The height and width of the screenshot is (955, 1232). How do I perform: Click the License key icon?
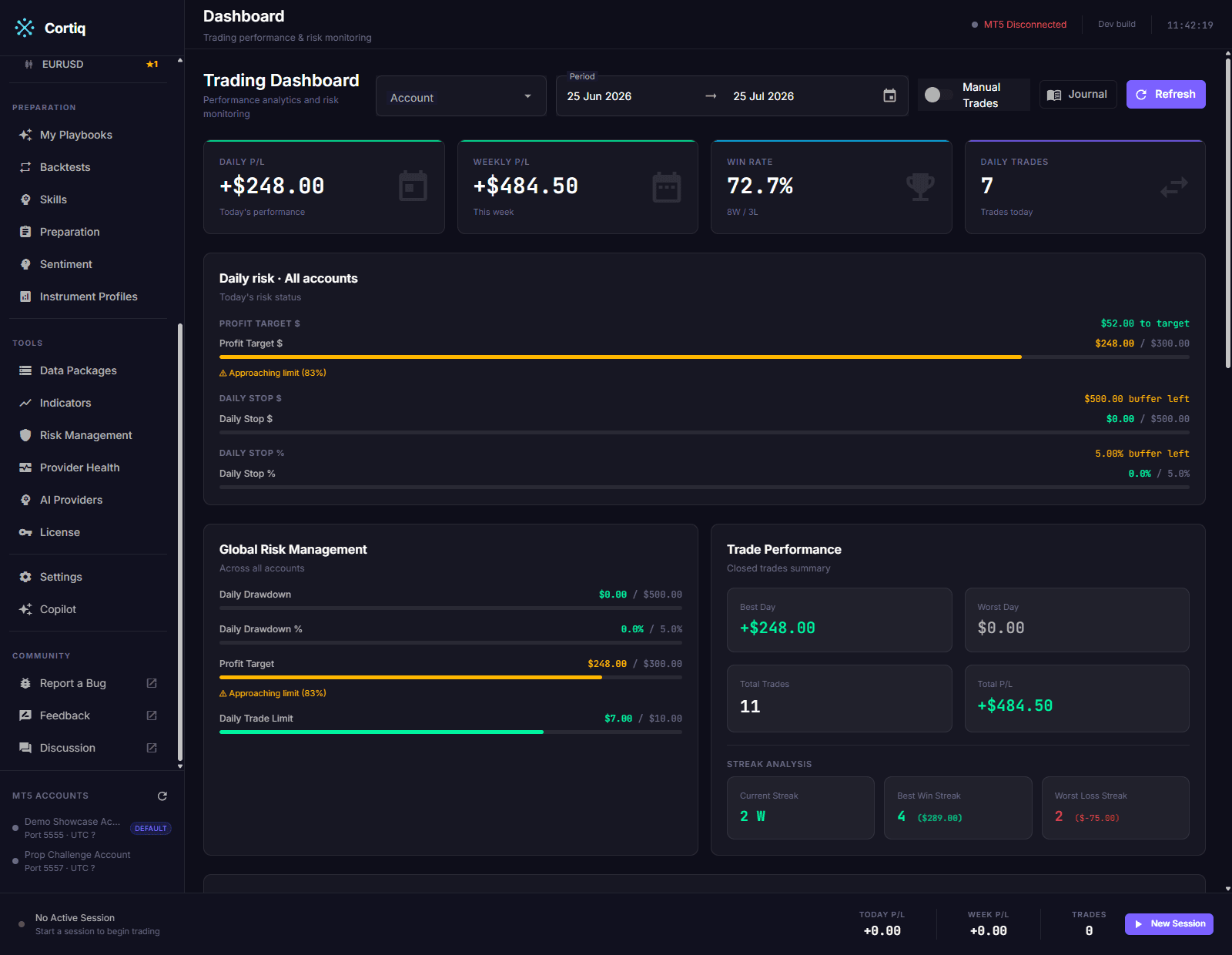click(x=25, y=532)
